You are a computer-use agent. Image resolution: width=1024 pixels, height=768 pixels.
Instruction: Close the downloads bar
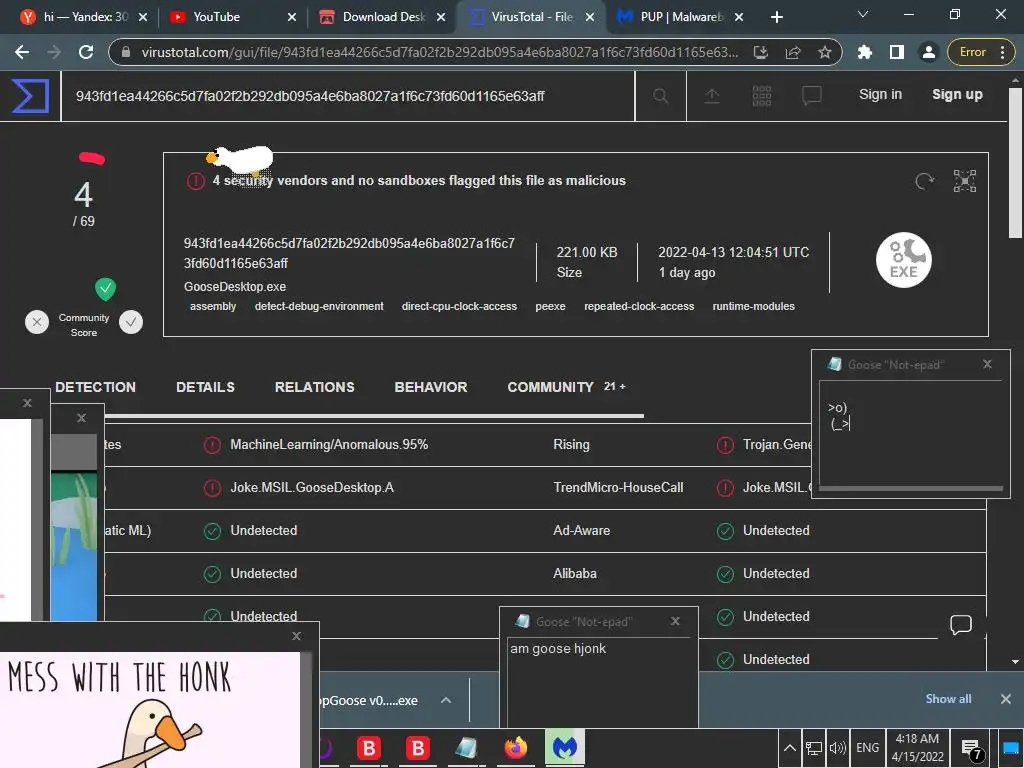tap(1006, 699)
